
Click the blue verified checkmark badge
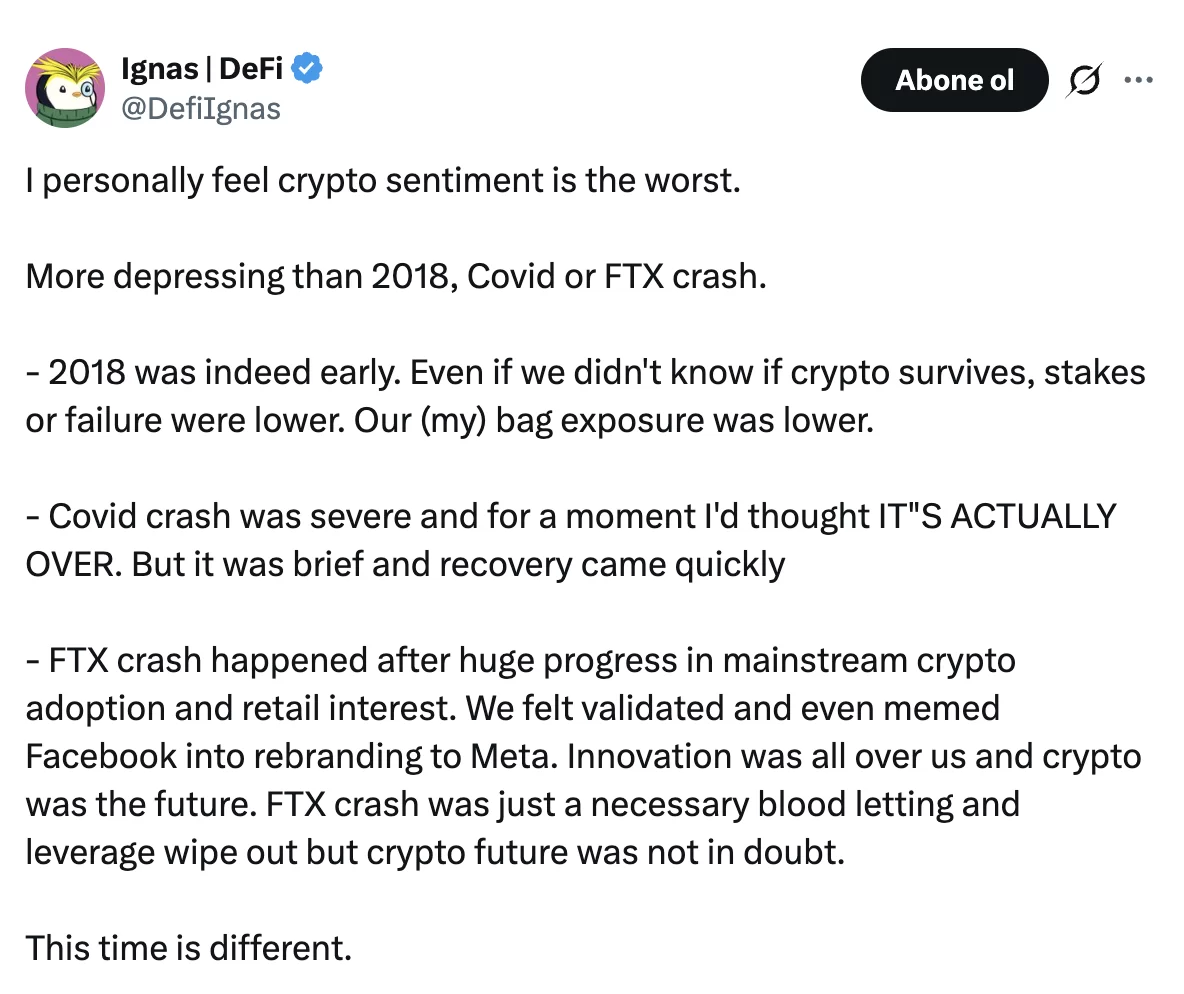307,69
